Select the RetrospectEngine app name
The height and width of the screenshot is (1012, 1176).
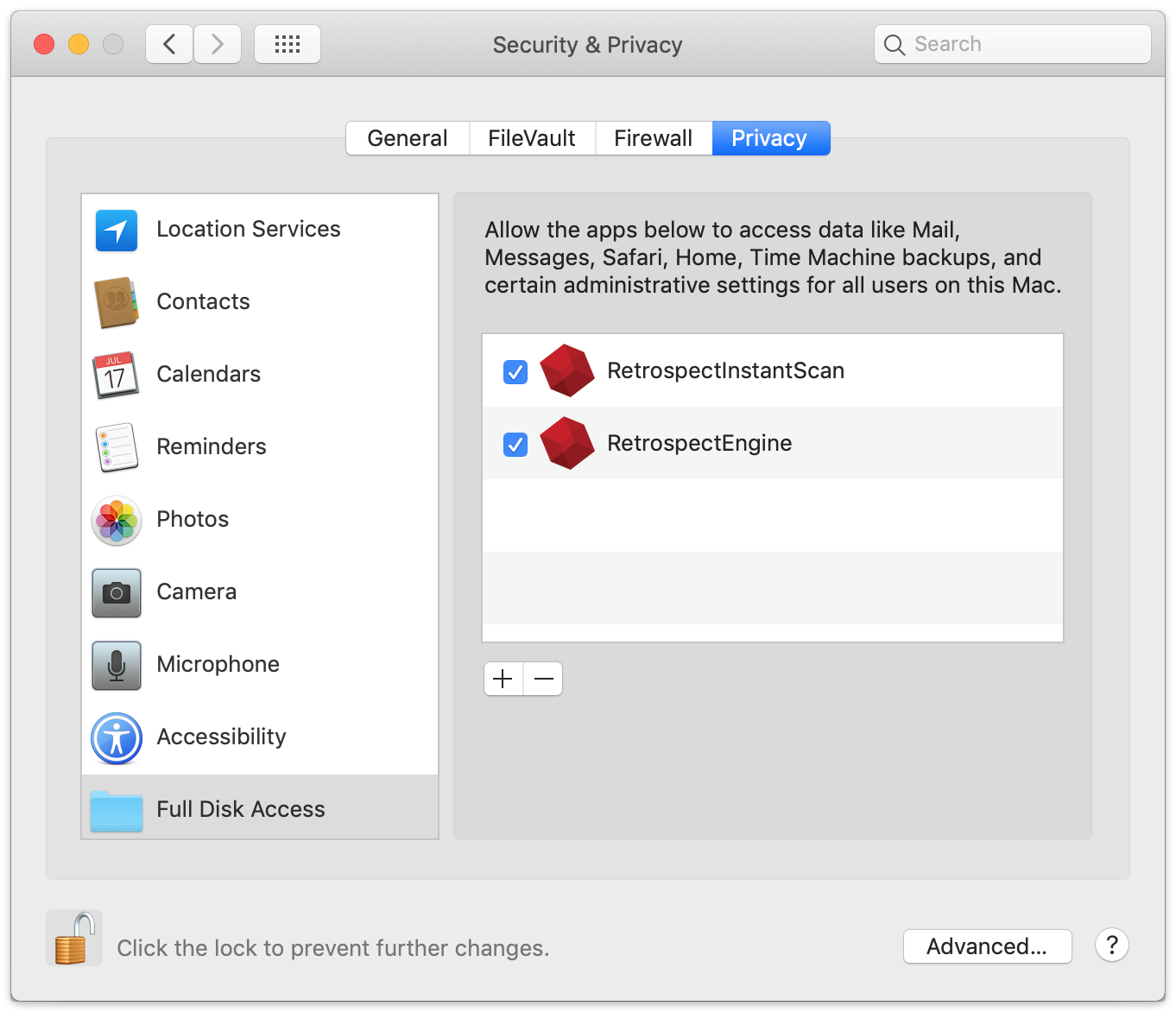pos(699,443)
